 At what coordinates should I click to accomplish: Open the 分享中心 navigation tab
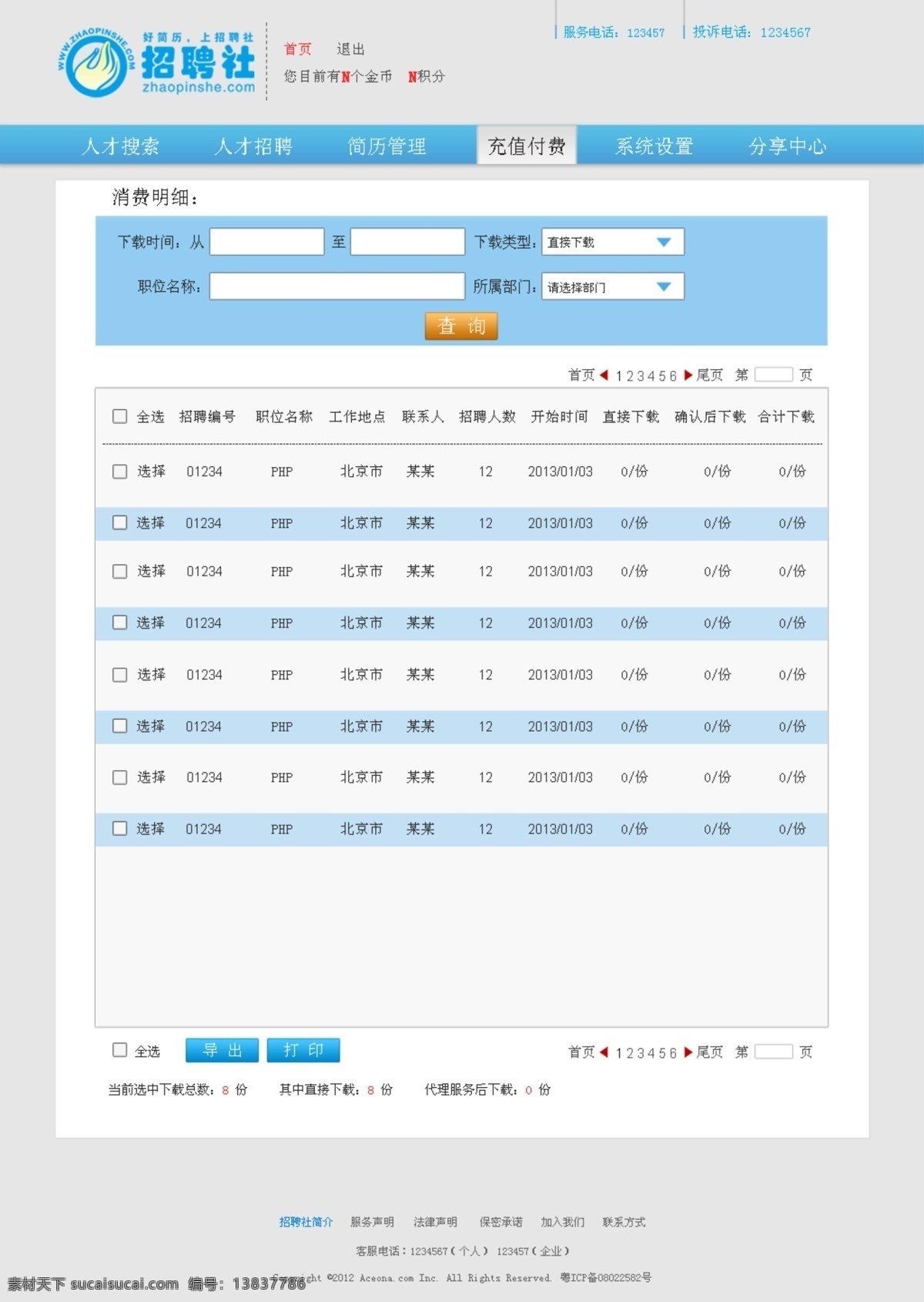point(788,146)
